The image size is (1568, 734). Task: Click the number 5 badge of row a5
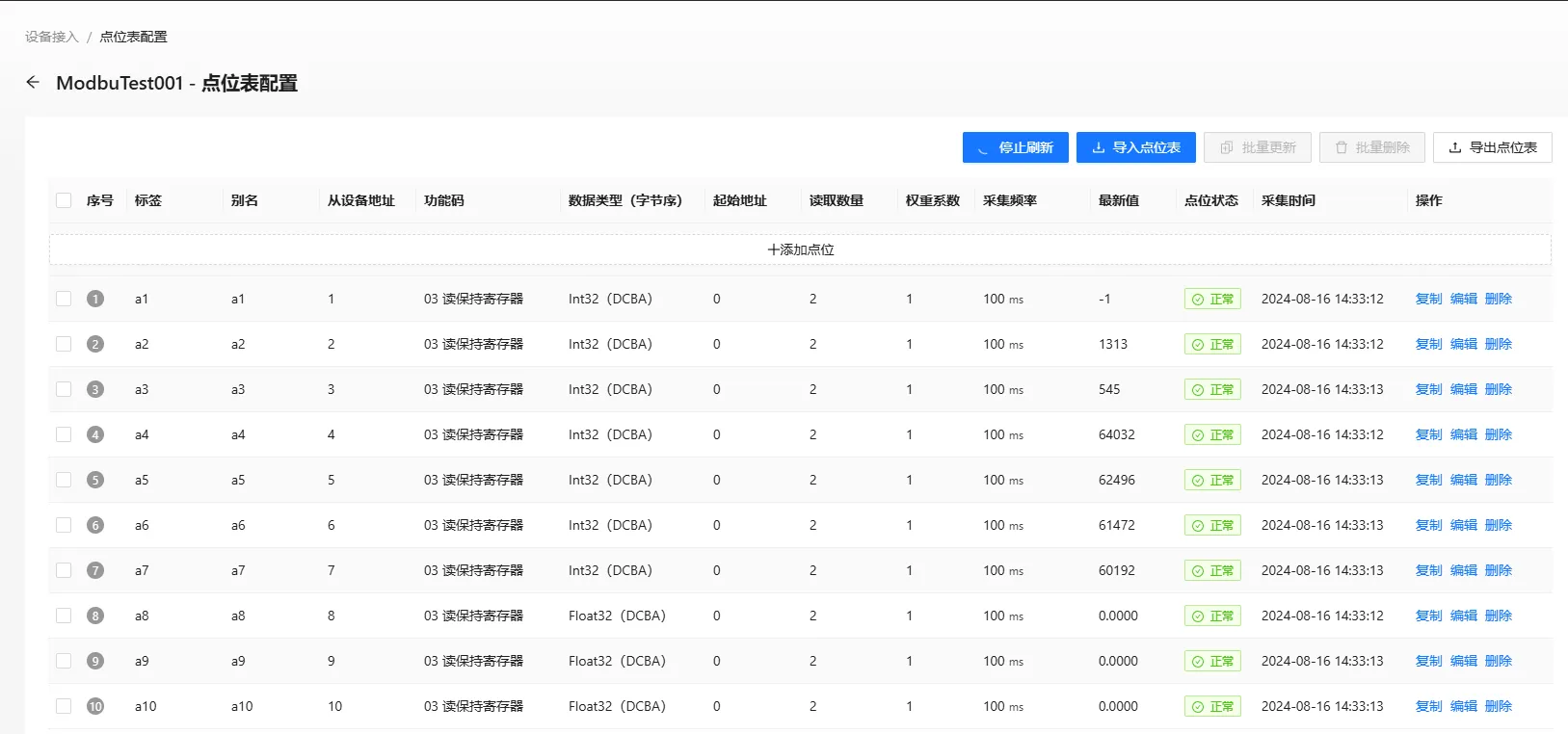pos(94,480)
